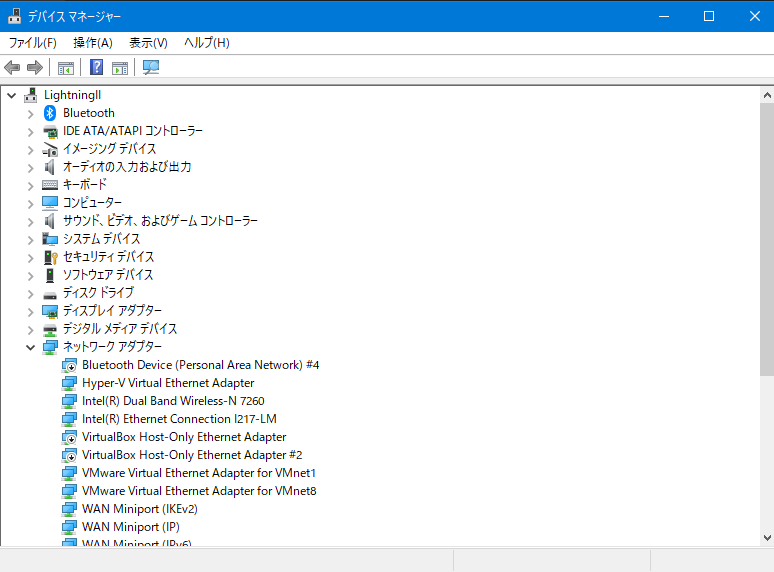Open the ヘルプ(H) menu
Screen dimensions: 774x572
point(207,43)
